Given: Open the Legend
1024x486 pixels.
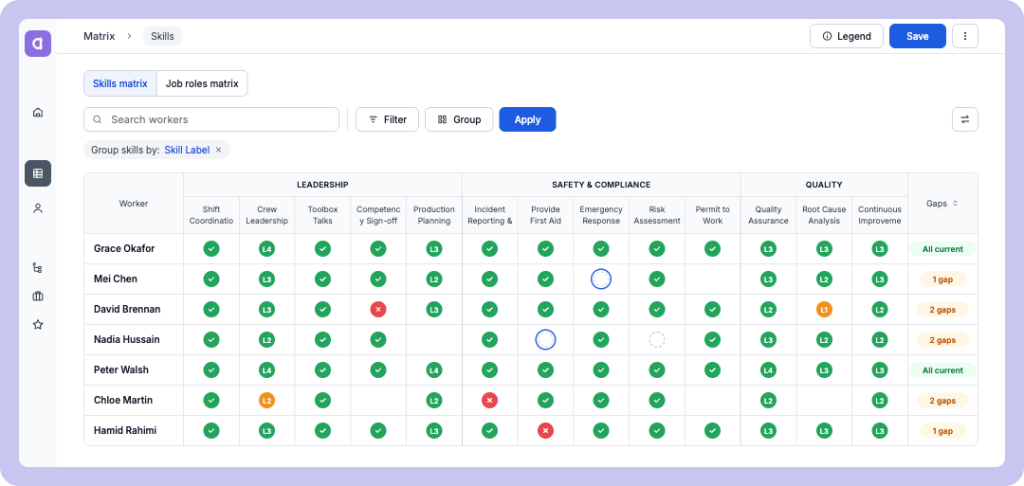Looking at the screenshot, I should coord(846,37).
